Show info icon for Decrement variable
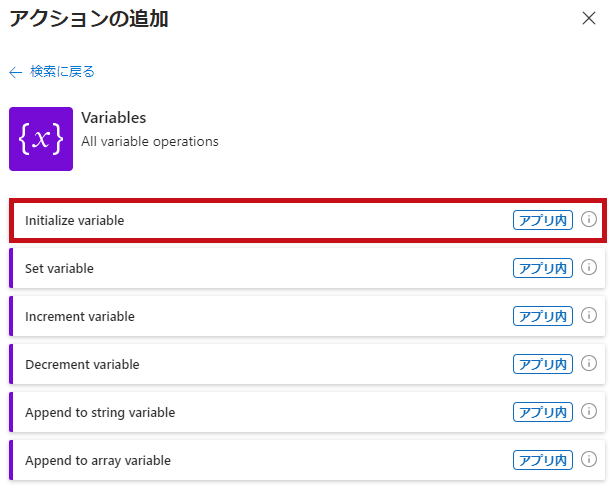This screenshot has height=490, width=614. tap(589, 363)
